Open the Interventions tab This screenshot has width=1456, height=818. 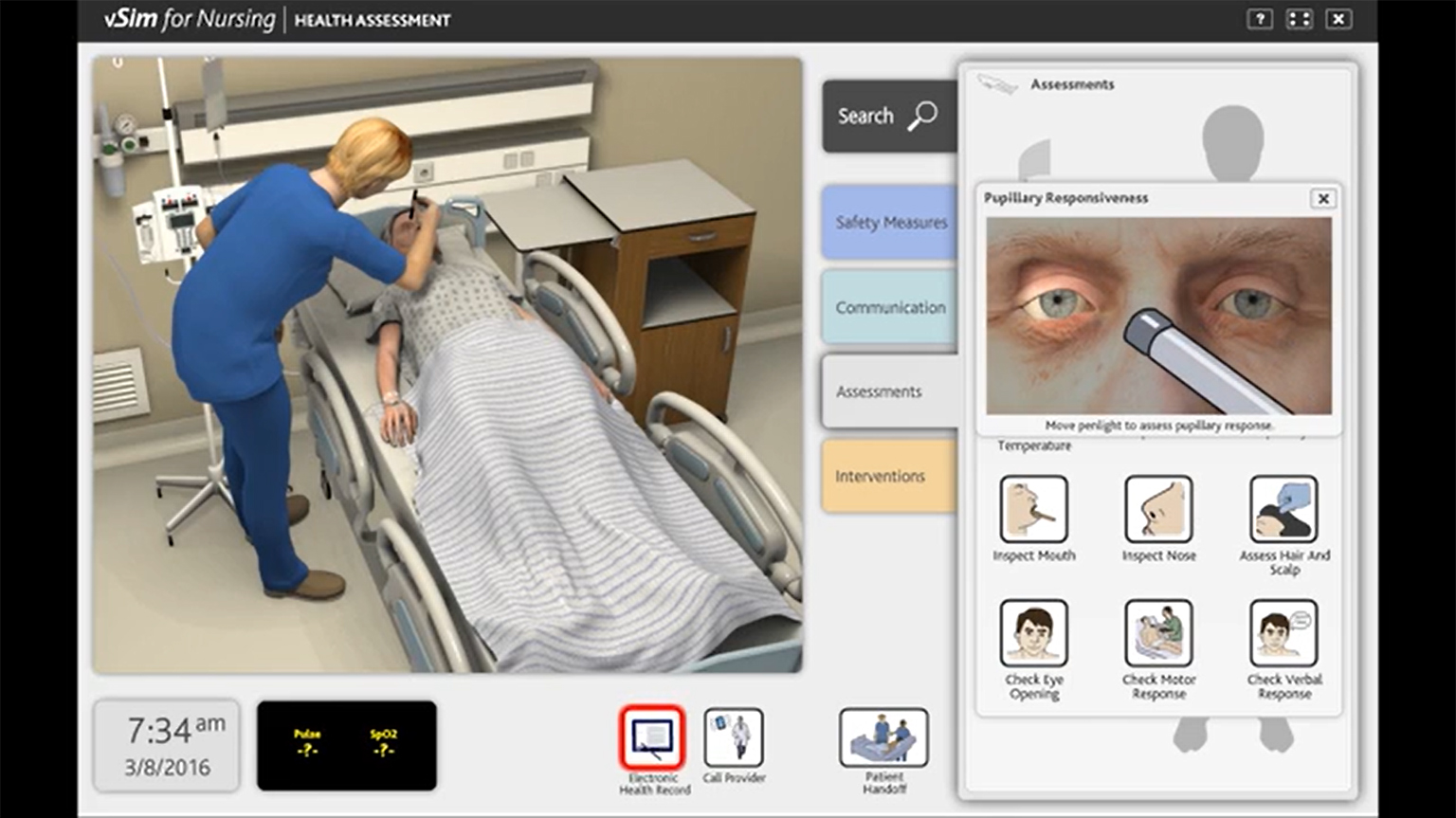[889, 476]
